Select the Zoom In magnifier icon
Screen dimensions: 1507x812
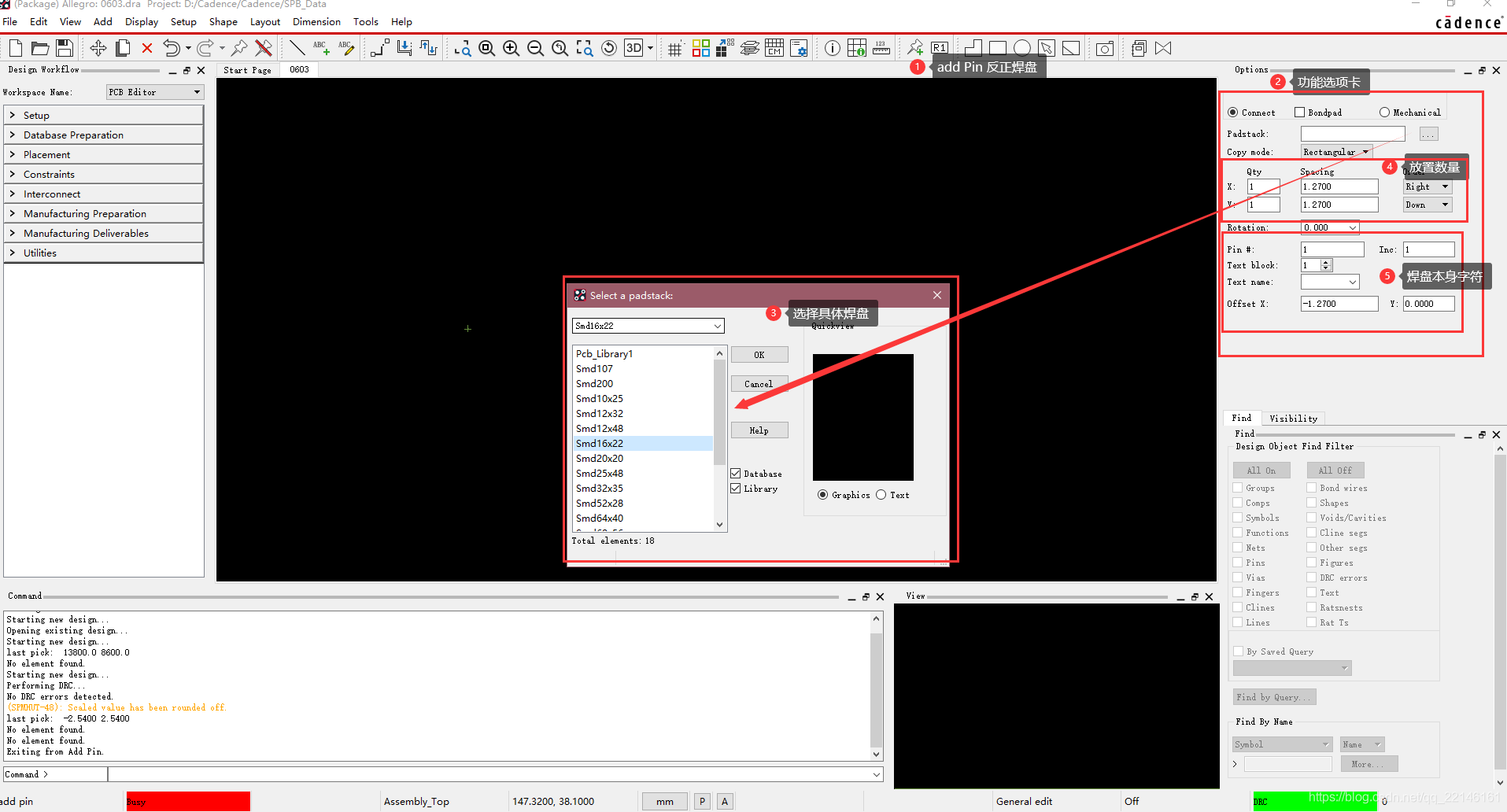coord(511,49)
